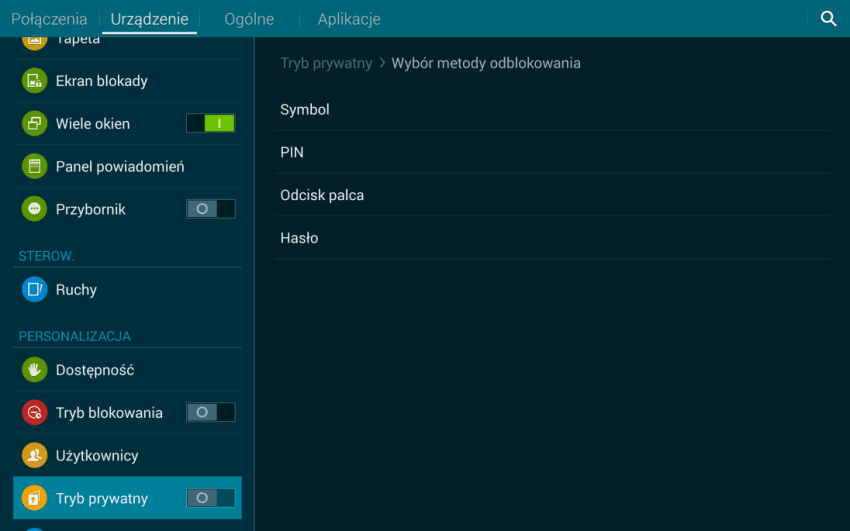Enable the Tryb blokowania switch

(x=211, y=413)
